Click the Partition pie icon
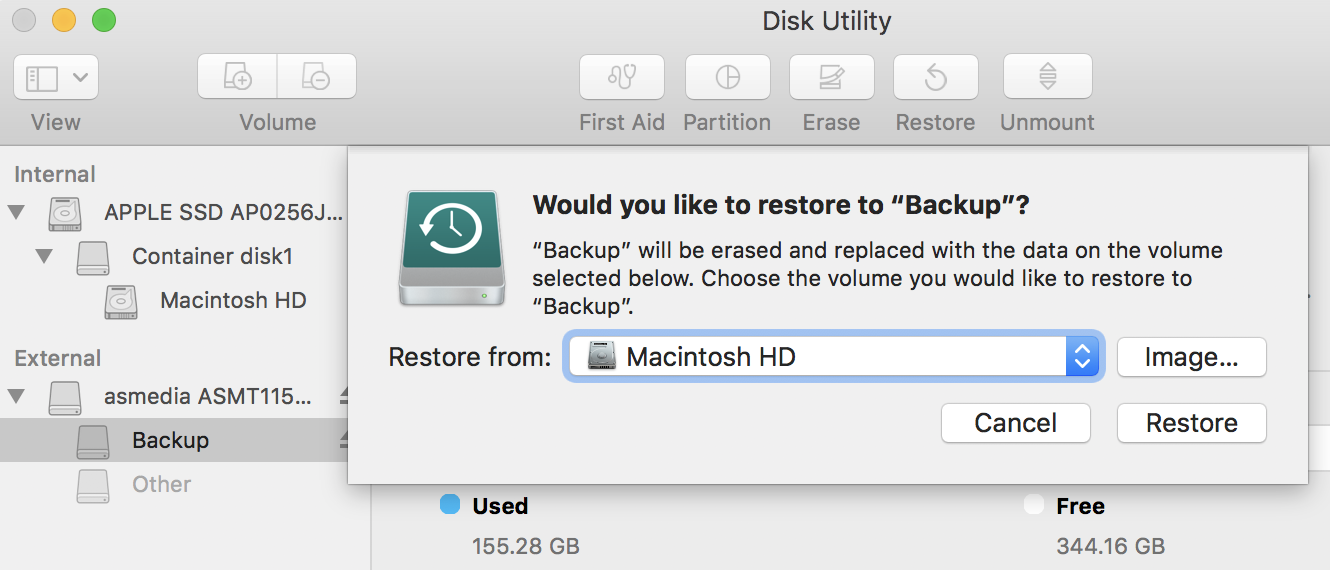Screen dimensions: 1330x570 tap(727, 77)
